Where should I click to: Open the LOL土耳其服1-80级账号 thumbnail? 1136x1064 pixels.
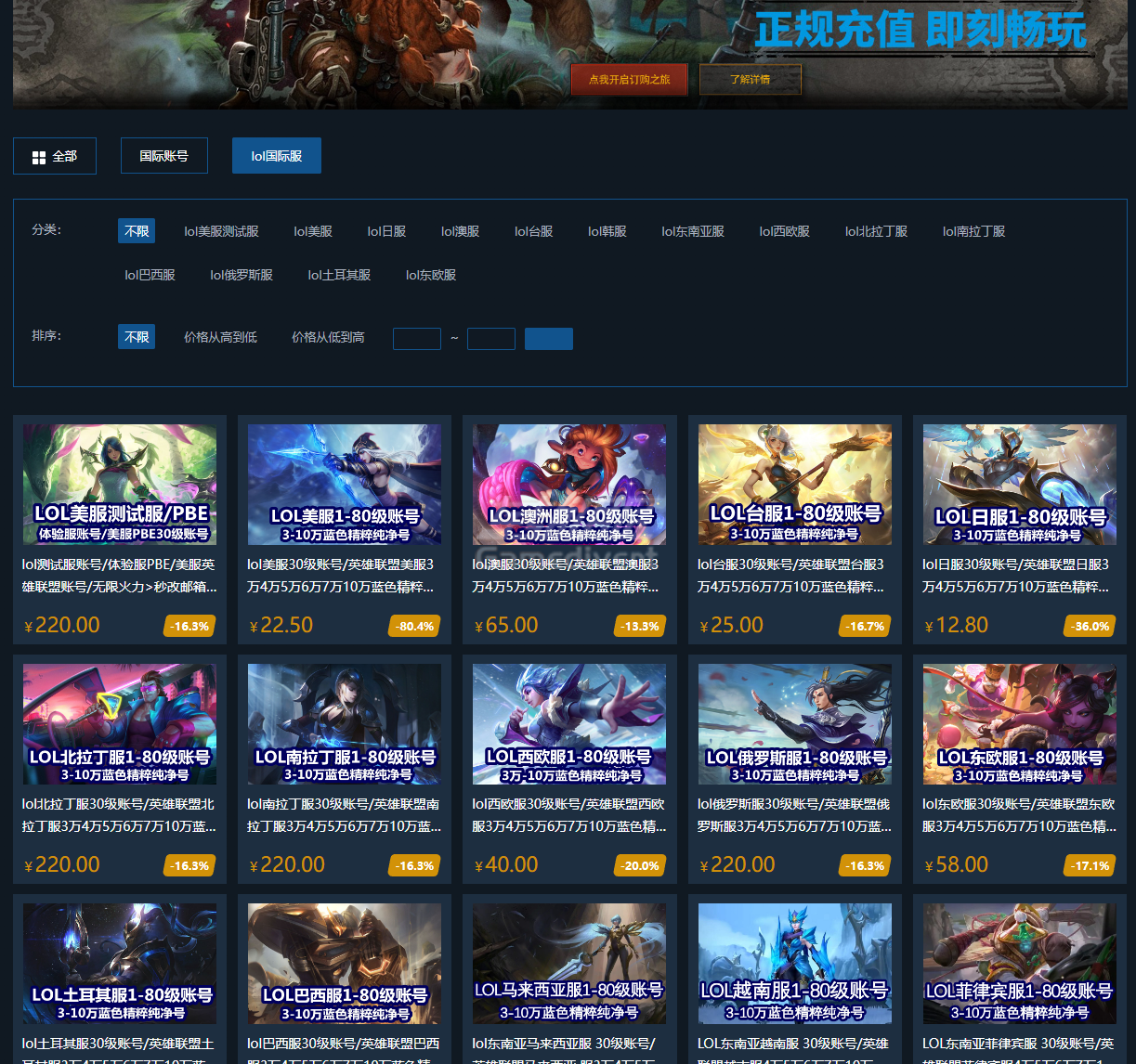click(120, 964)
